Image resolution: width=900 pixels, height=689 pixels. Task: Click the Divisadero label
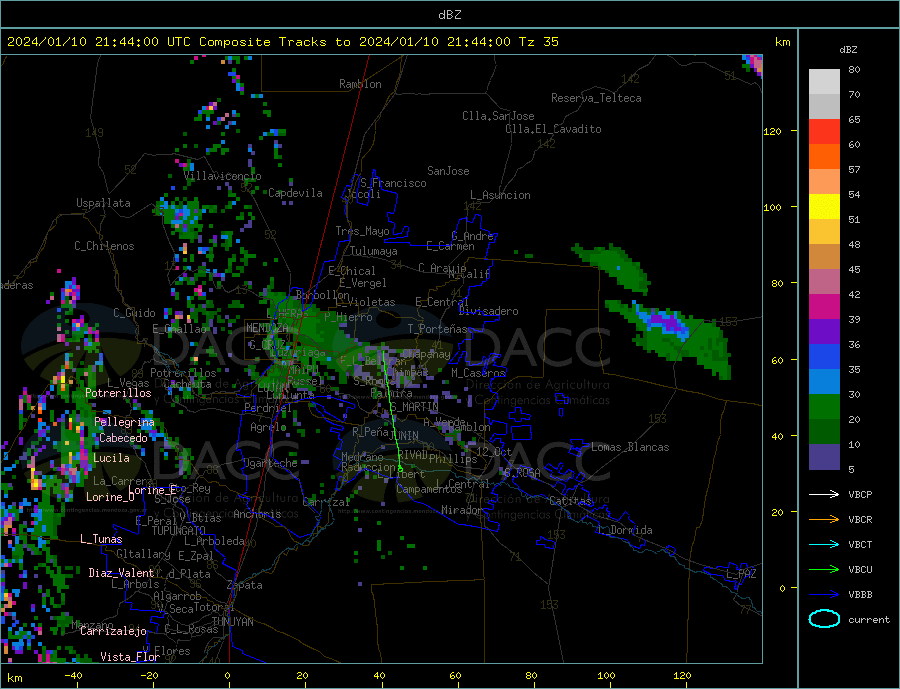[488, 311]
